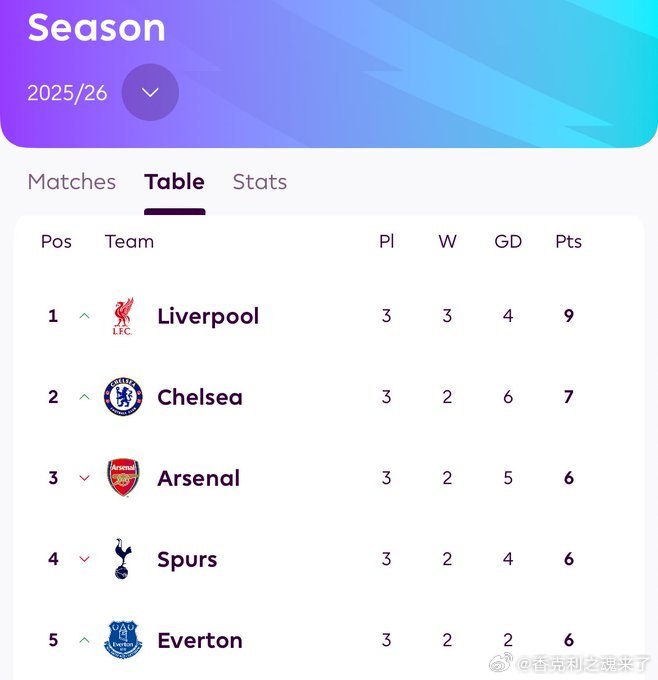Image resolution: width=658 pixels, height=680 pixels.
Task: Open the Liverpool team name link
Action: coord(208,316)
